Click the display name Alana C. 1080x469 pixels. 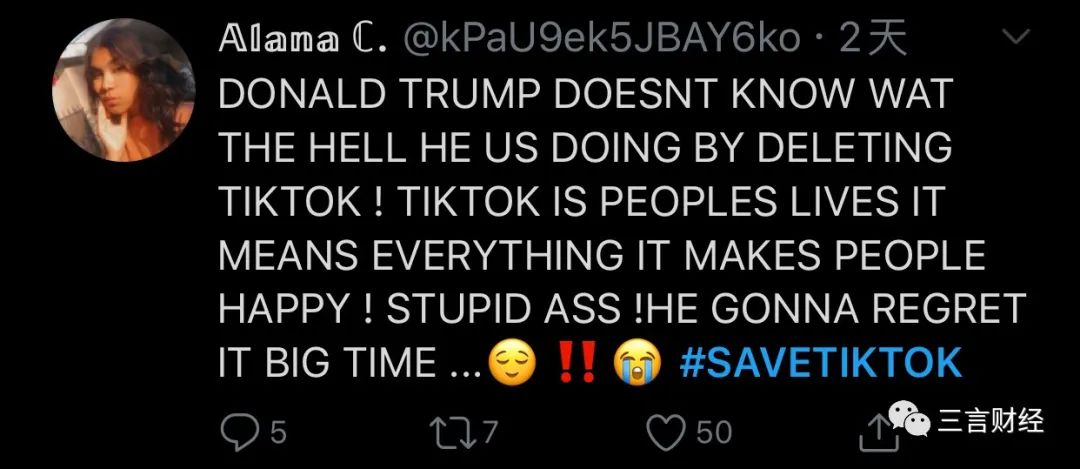[302, 41]
